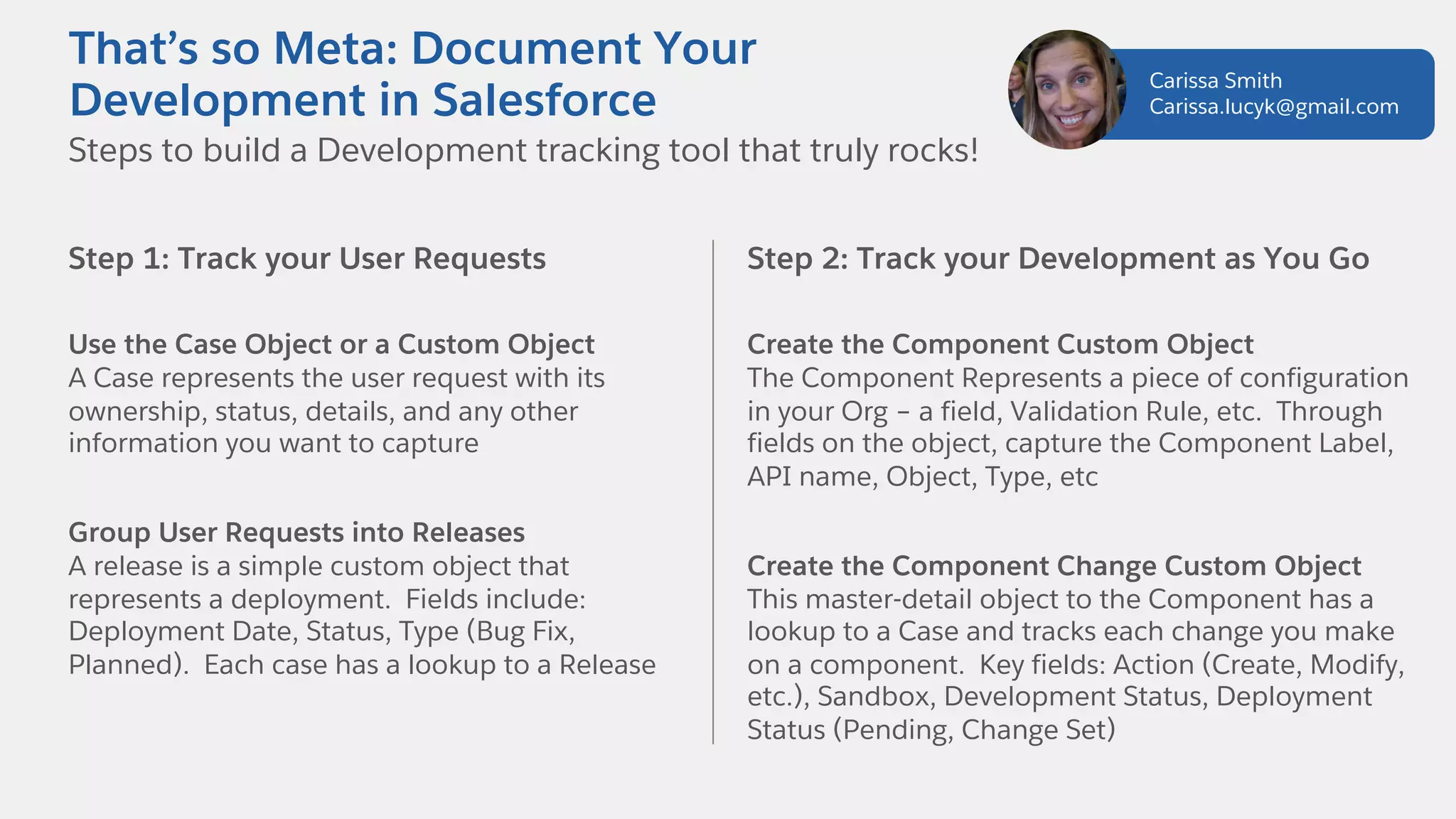The width and height of the screenshot is (1456, 819).
Task: Click 'Use the Case Object or a Custom Object'
Action: point(331,345)
